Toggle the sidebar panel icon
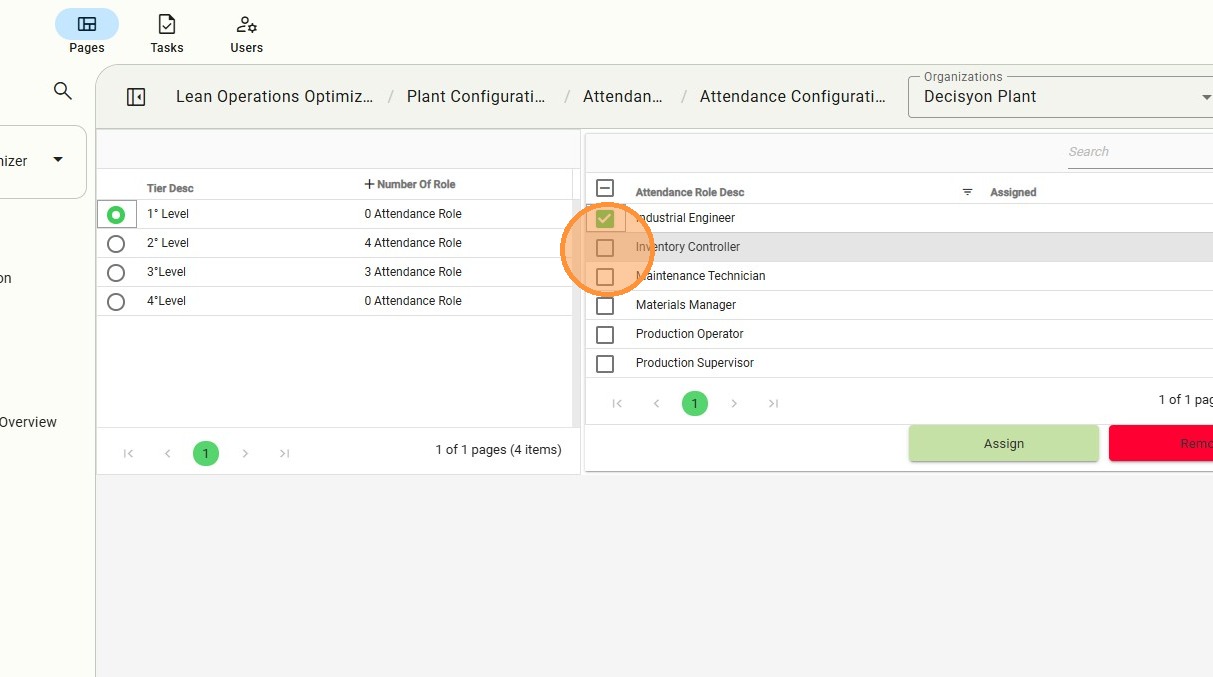Screen dimensions: 1213x677 (x=136, y=97)
